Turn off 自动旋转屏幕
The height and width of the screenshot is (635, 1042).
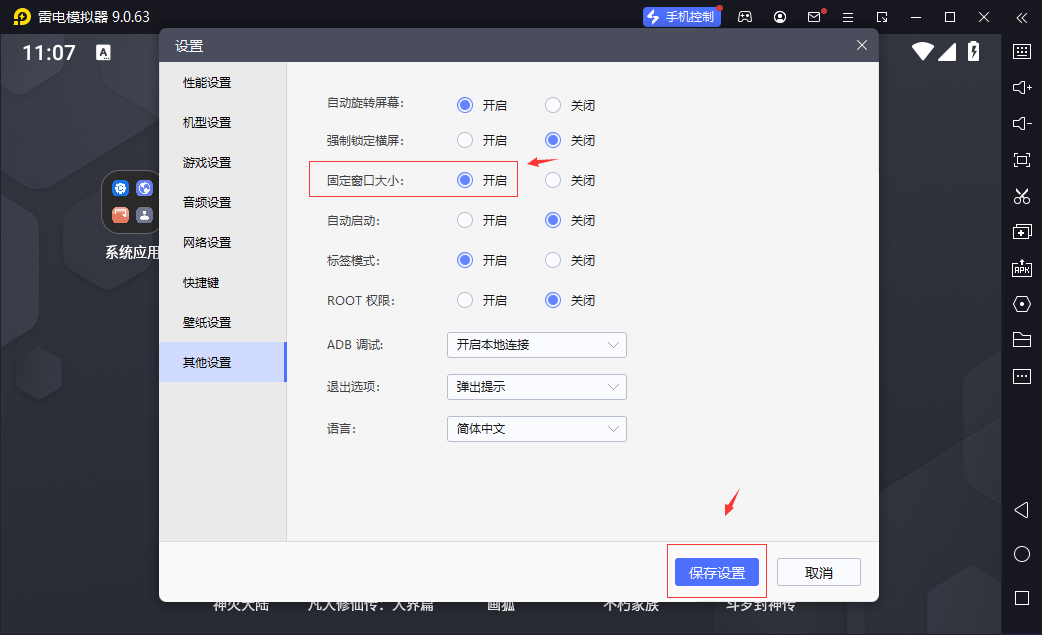point(553,104)
